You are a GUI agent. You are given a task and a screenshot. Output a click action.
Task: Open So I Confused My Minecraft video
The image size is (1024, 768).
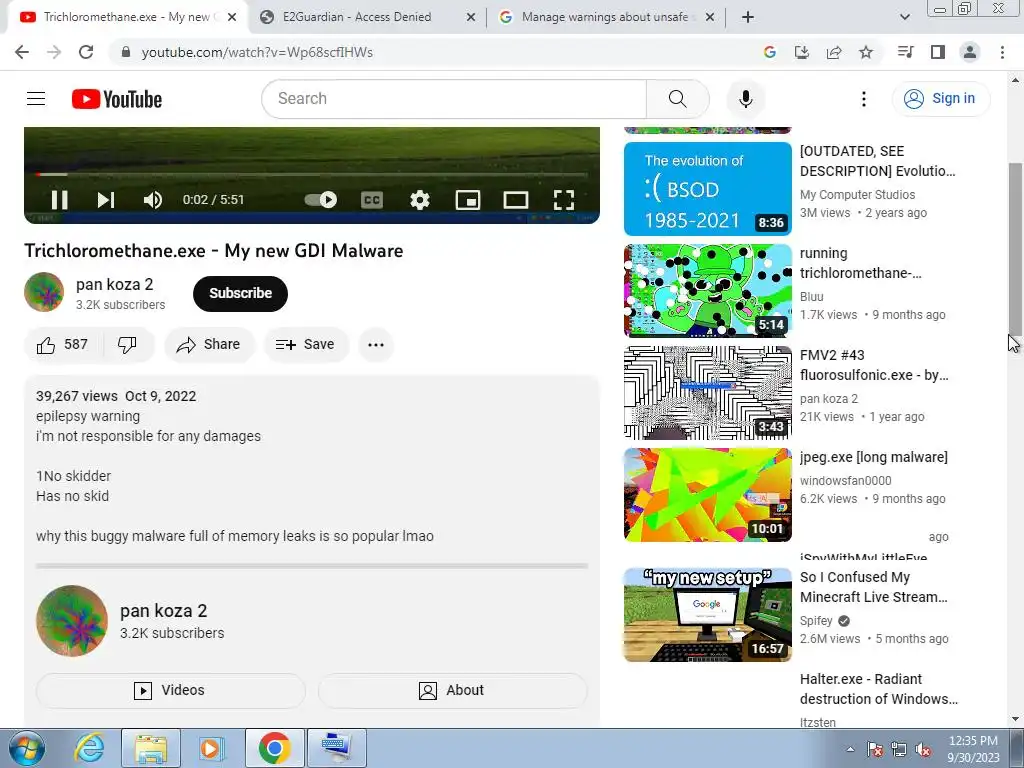pos(708,615)
